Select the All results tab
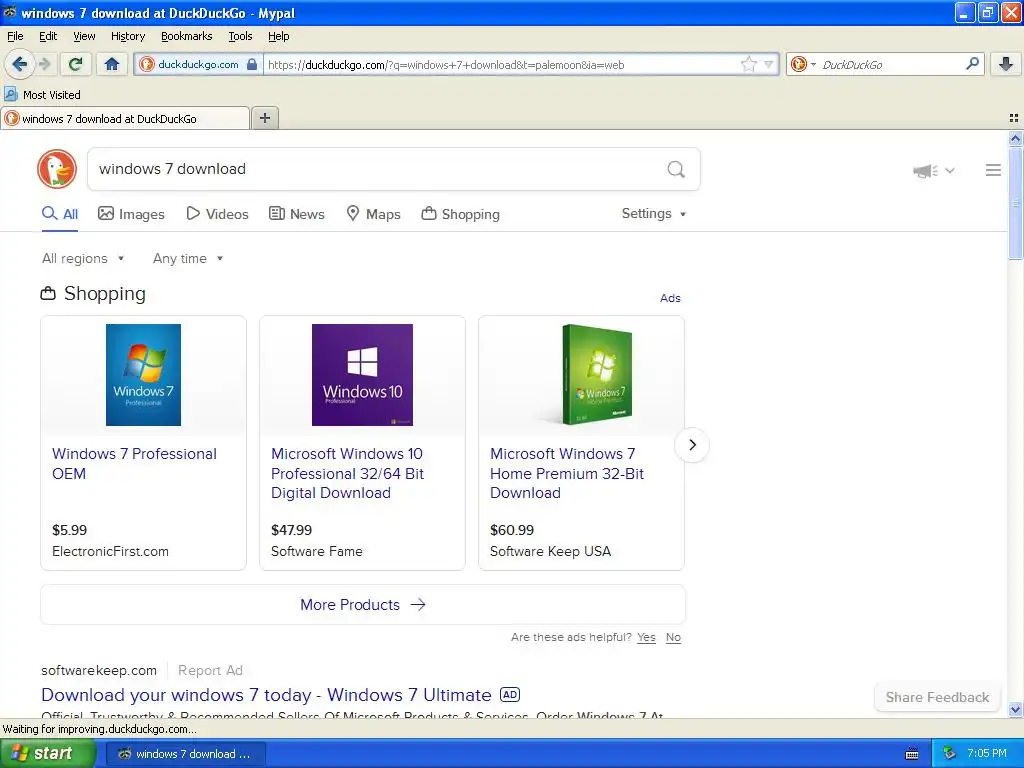Image resolution: width=1024 pixels, height=768 pixels. pos(60,214)
